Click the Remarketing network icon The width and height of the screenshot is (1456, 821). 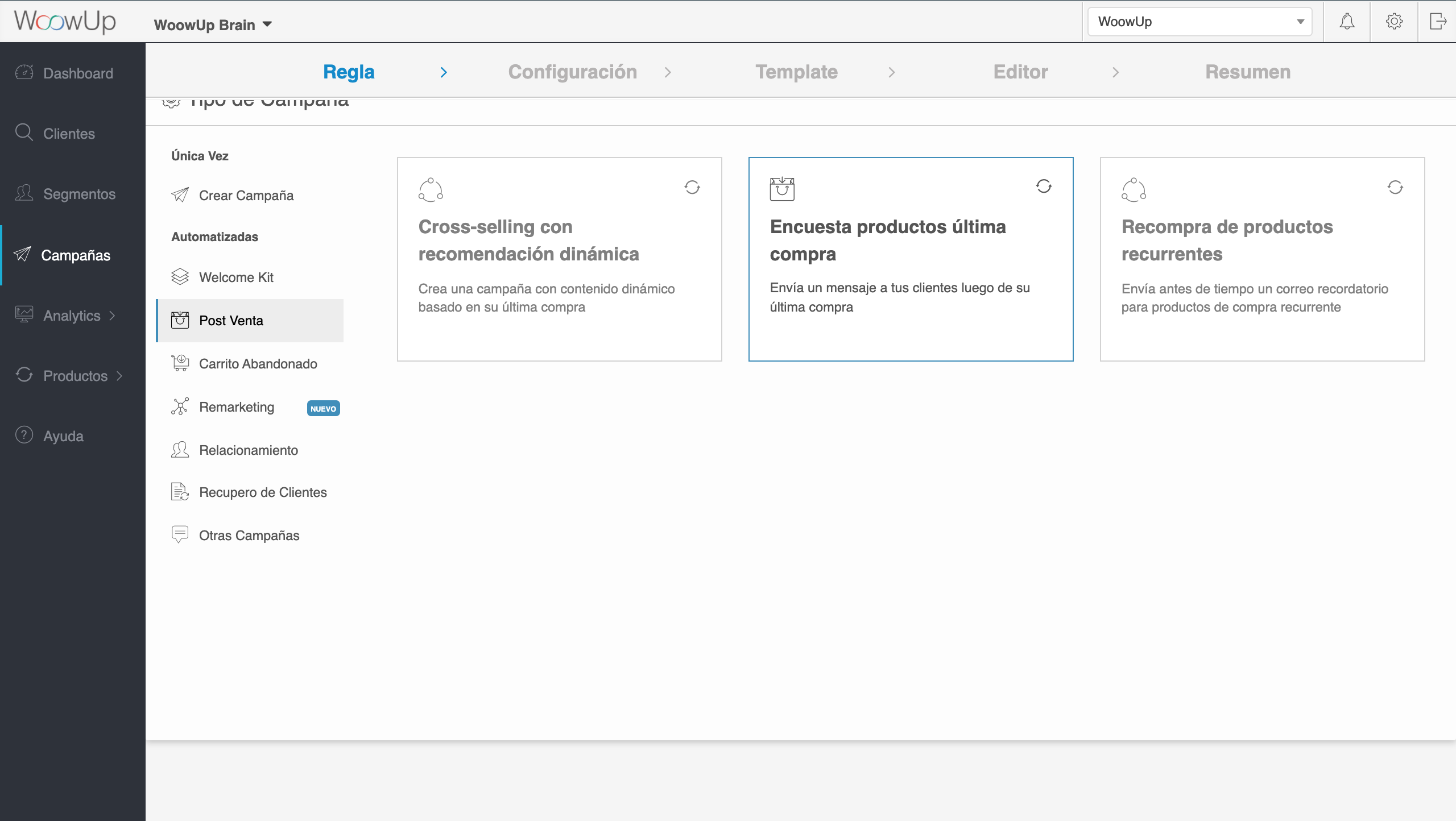(180, 407)
